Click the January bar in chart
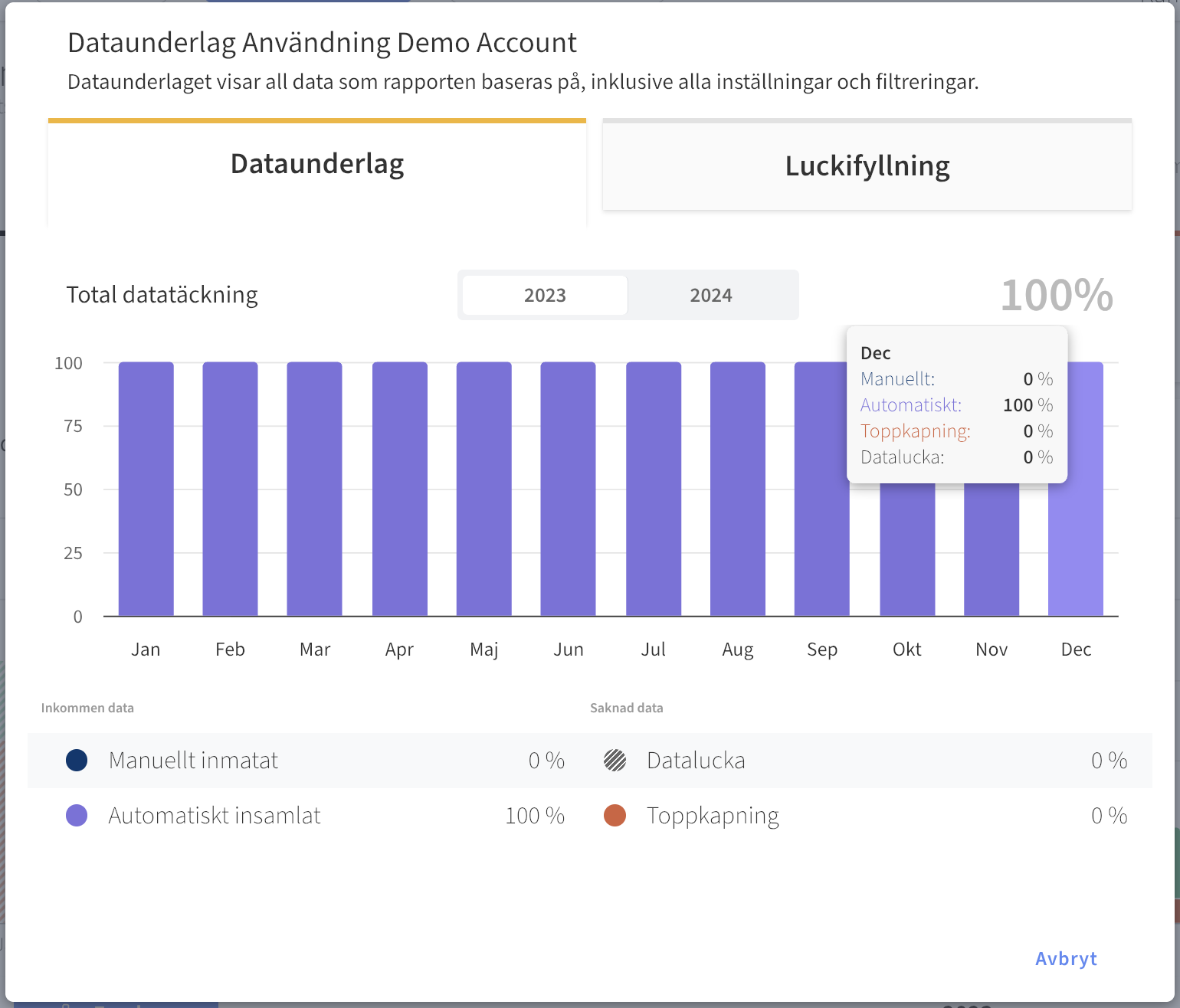The width and height of the screenshot is (1180, 1008). pyautogui.click(x=146, y=489)
